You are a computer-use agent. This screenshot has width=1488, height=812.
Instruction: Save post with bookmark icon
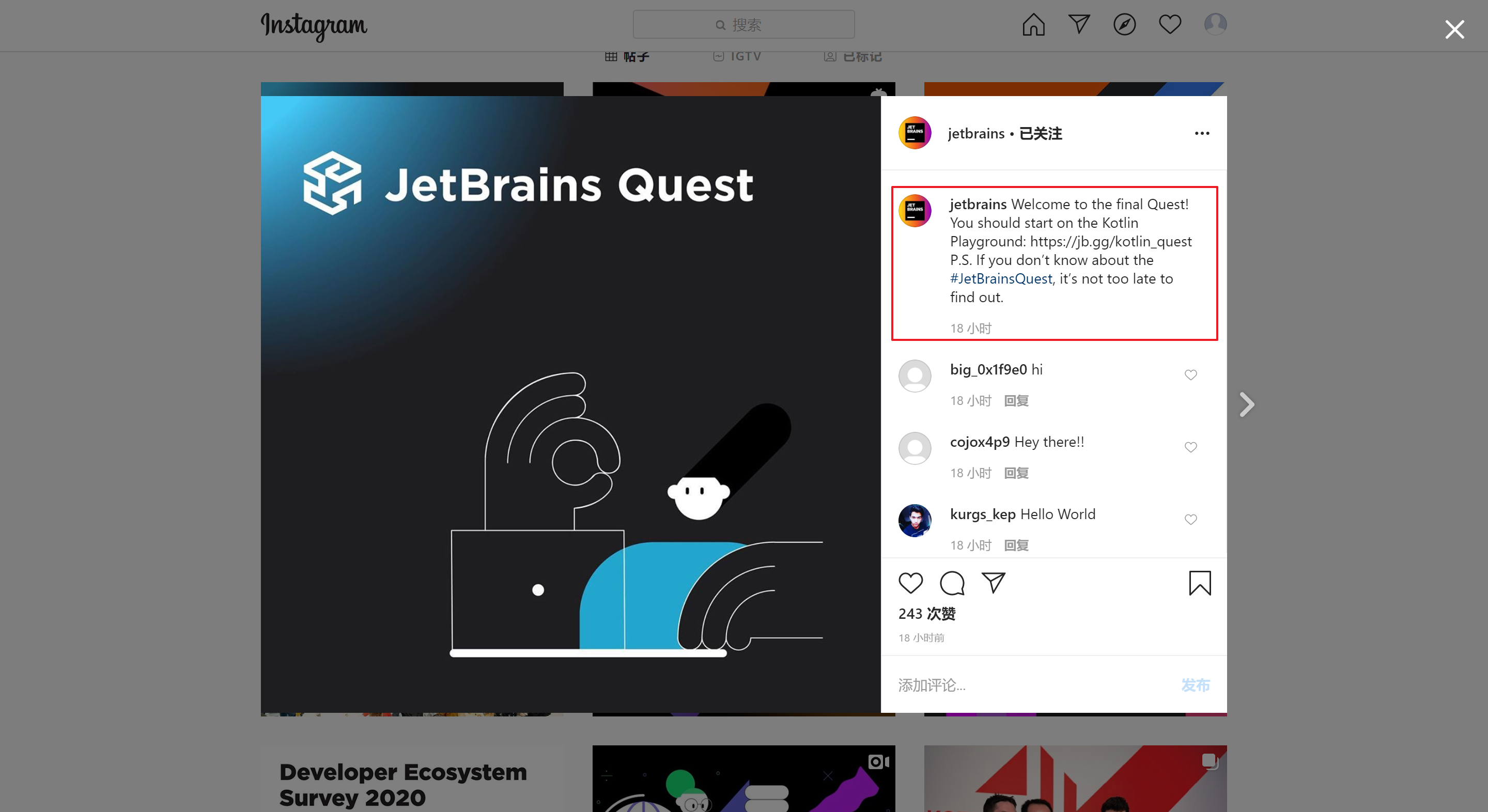pyautogui.click(x=1200, y=583)
